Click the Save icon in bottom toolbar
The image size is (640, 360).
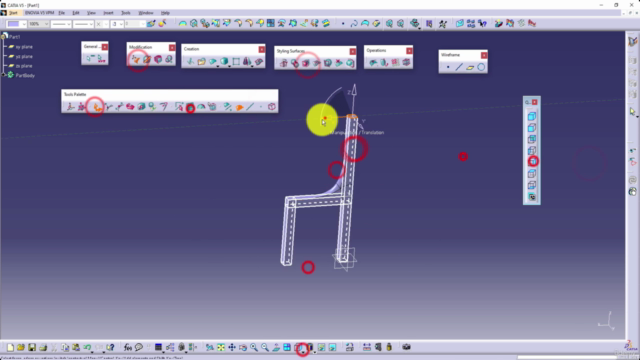click(x=32, y=347)
